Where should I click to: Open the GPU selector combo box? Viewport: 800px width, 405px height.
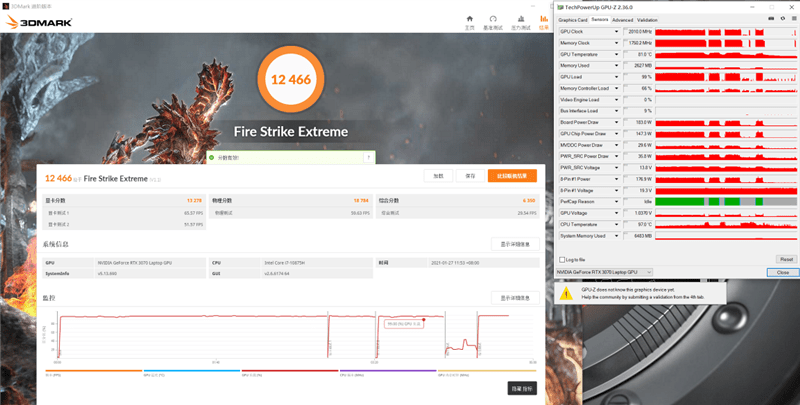pyautogui.click(x=604, y=272)
